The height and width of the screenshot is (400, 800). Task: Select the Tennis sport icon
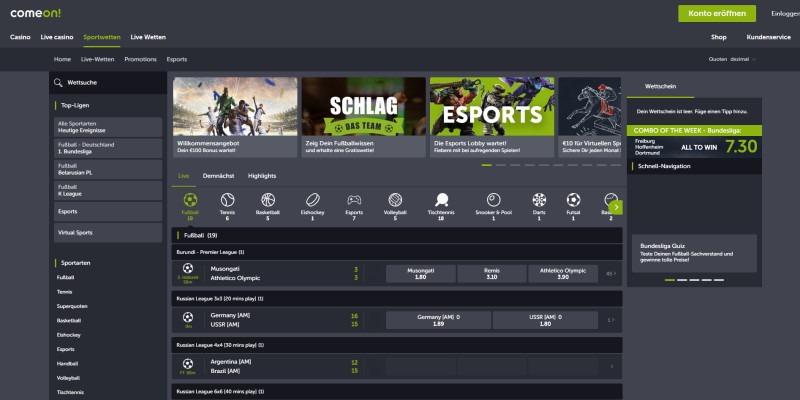pos(228,199)
